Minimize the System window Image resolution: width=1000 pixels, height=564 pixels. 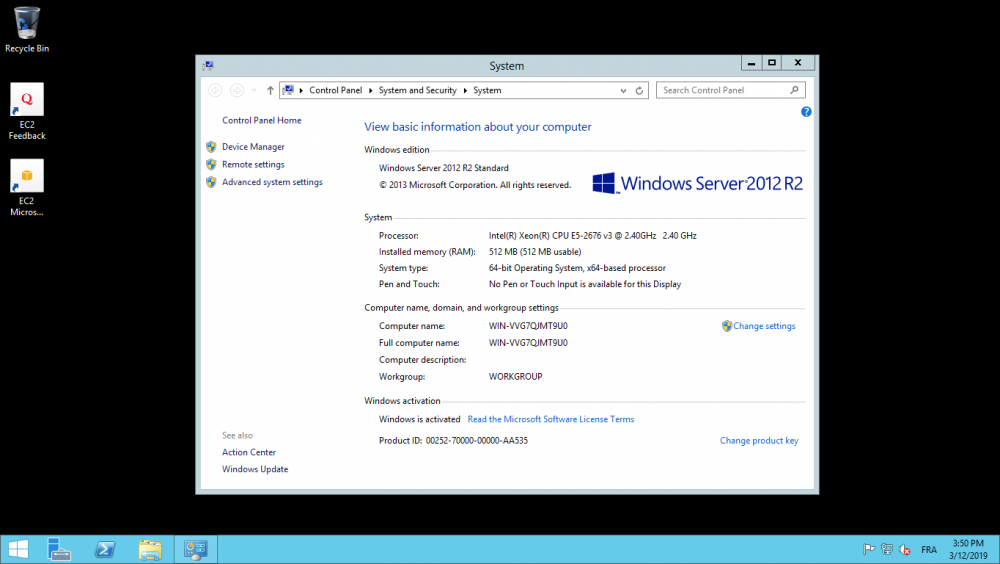point(751,63)
